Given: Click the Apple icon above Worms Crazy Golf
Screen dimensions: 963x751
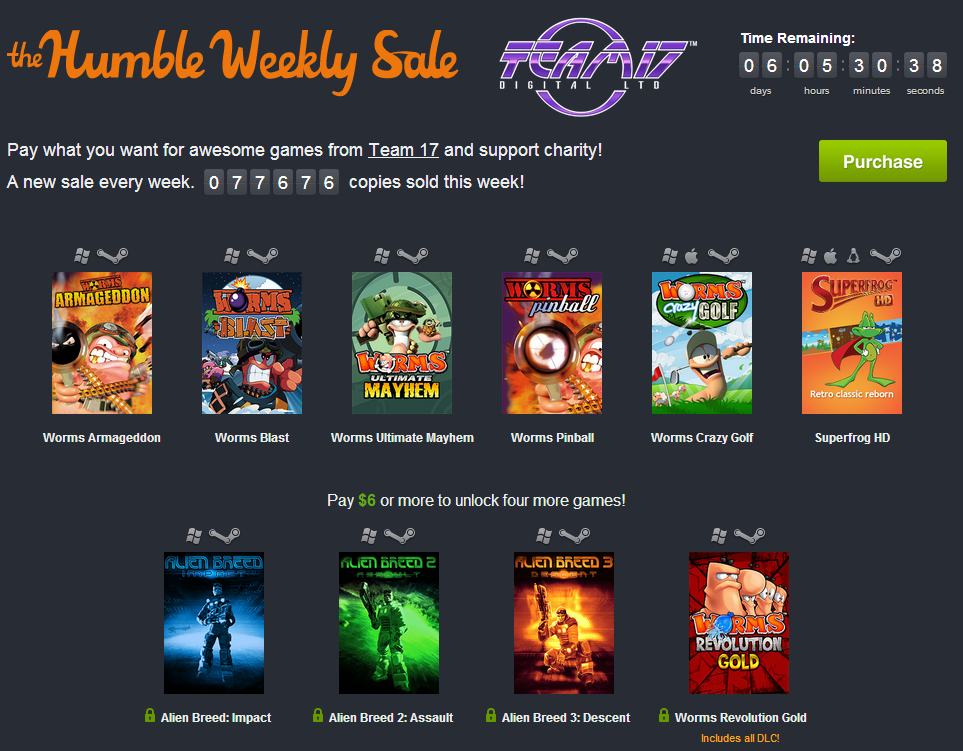Looking at the screenshot, I should pyautogui.click(x=692, y=255).
